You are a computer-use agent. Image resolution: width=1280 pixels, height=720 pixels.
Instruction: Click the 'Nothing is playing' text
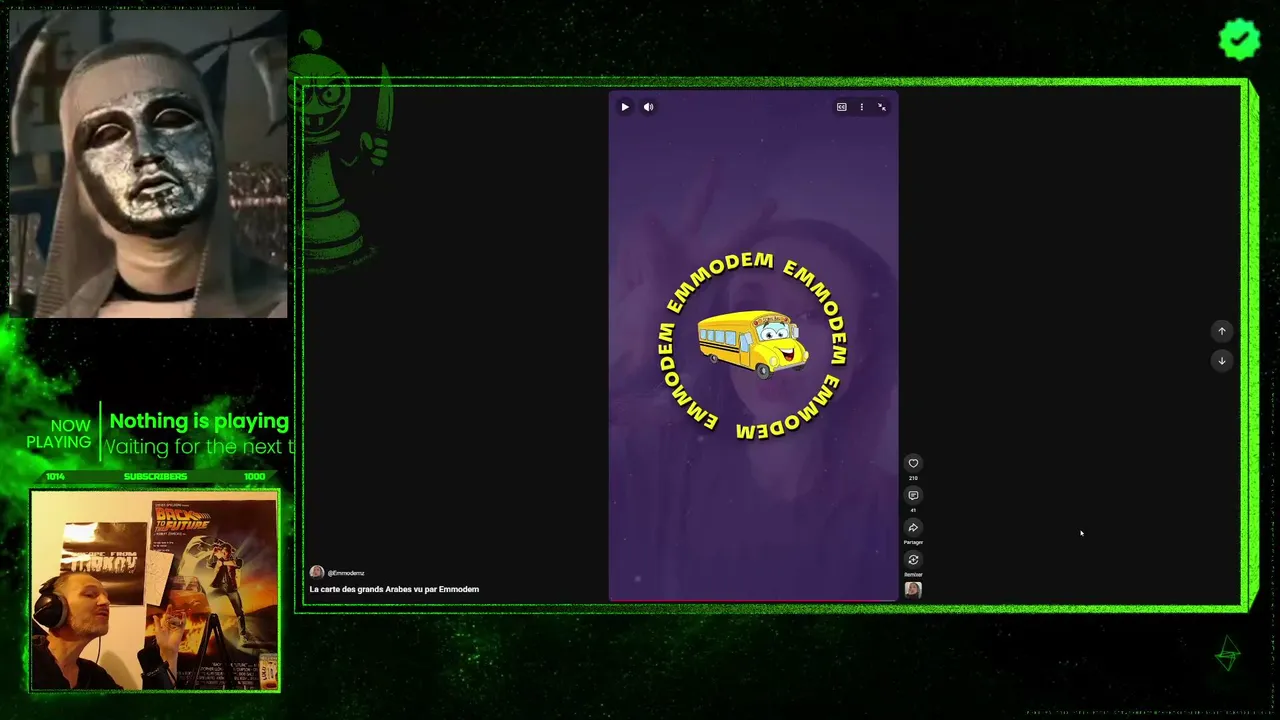point(199,421)
